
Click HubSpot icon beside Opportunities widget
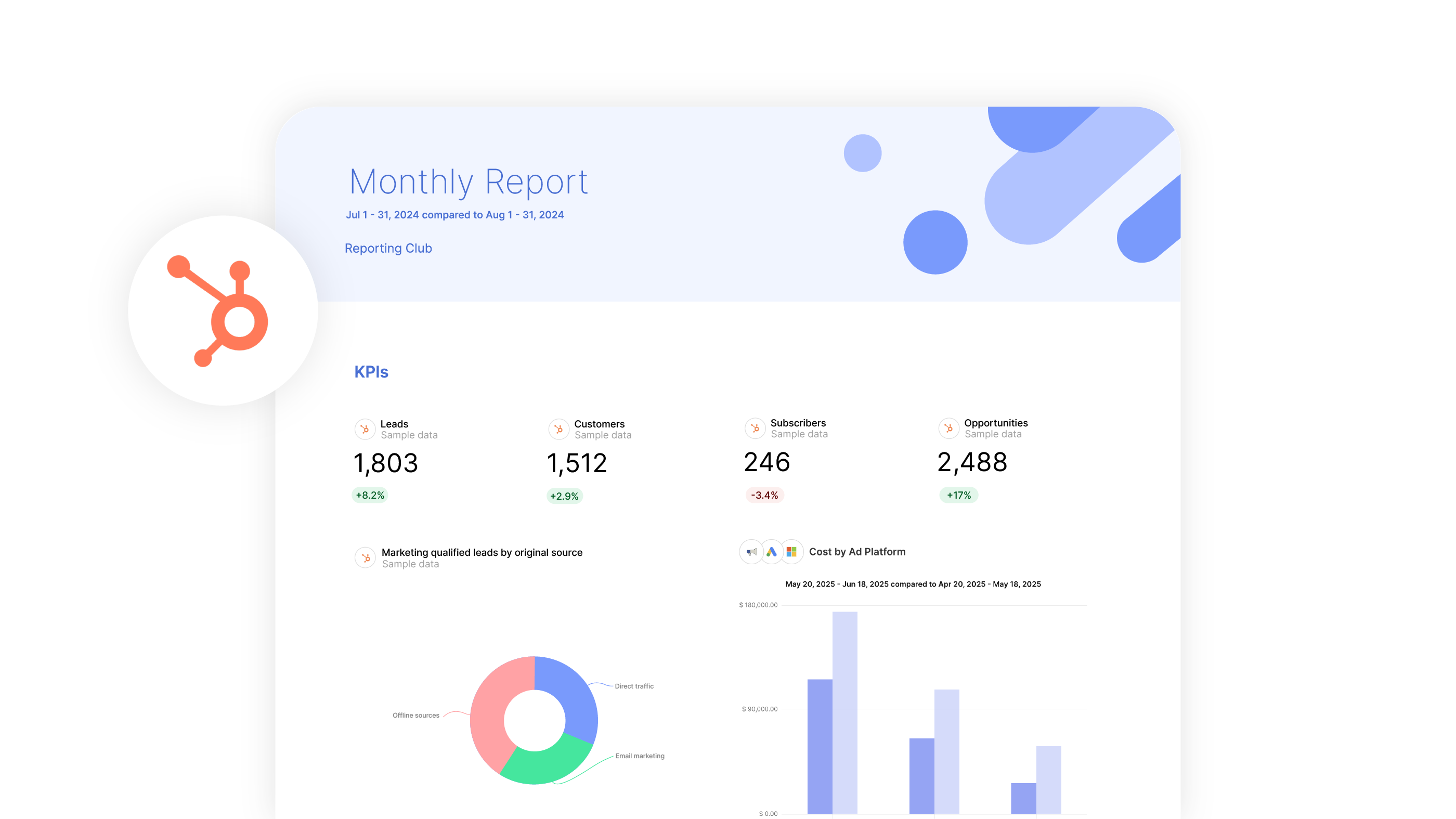click(x=948, y=428)
